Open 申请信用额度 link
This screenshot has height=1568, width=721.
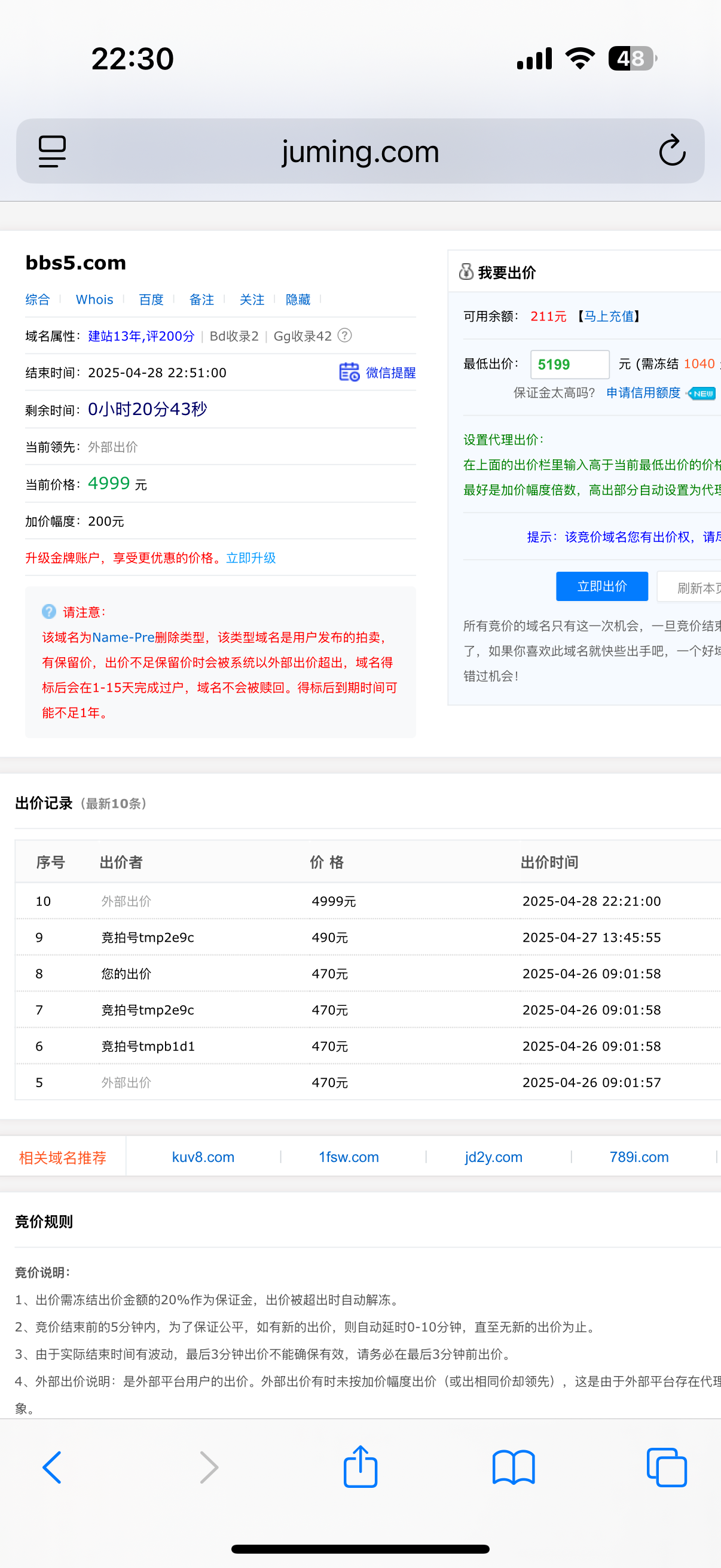click(643, 393)
